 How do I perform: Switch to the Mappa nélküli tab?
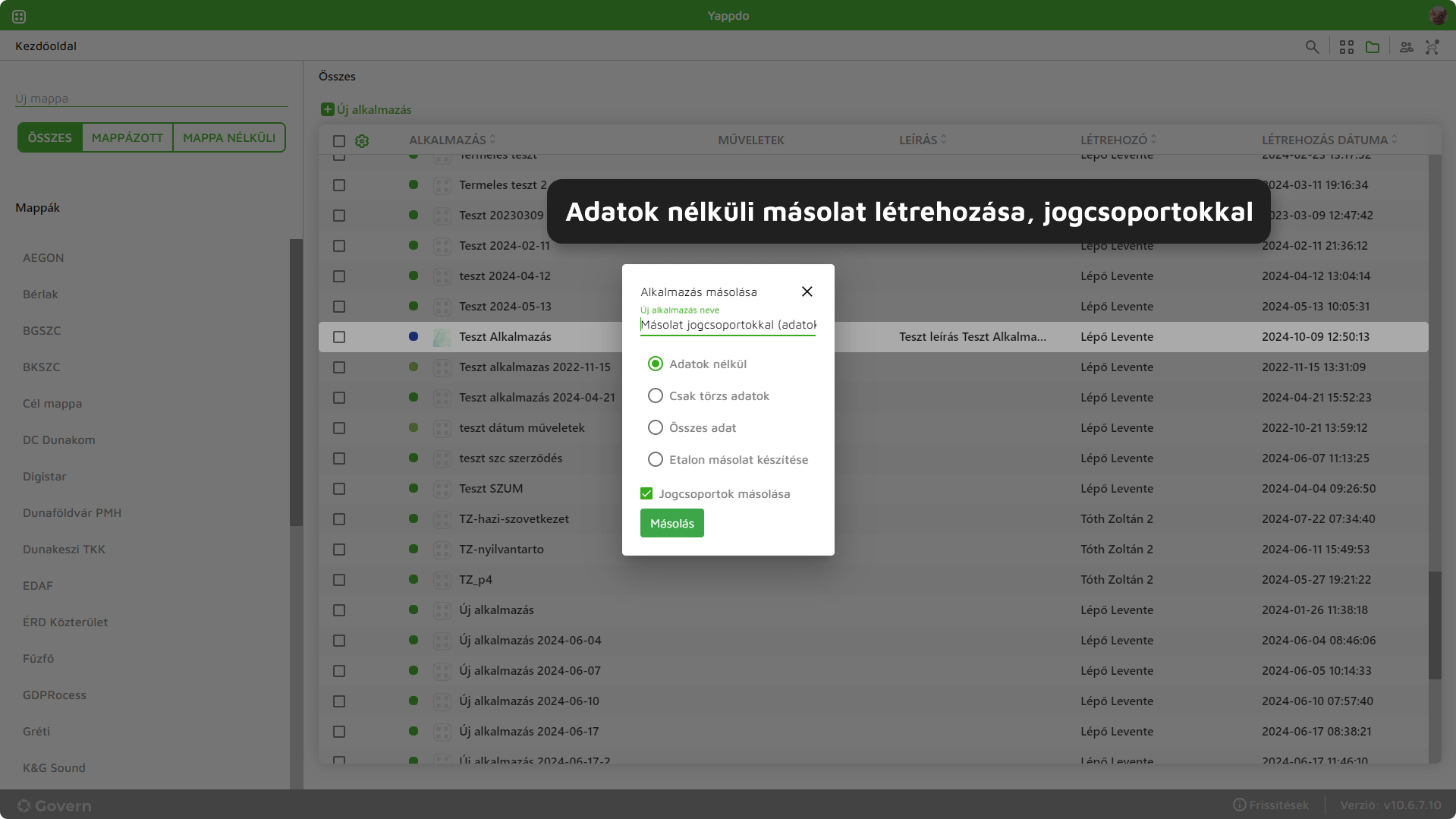click(229, 138)
